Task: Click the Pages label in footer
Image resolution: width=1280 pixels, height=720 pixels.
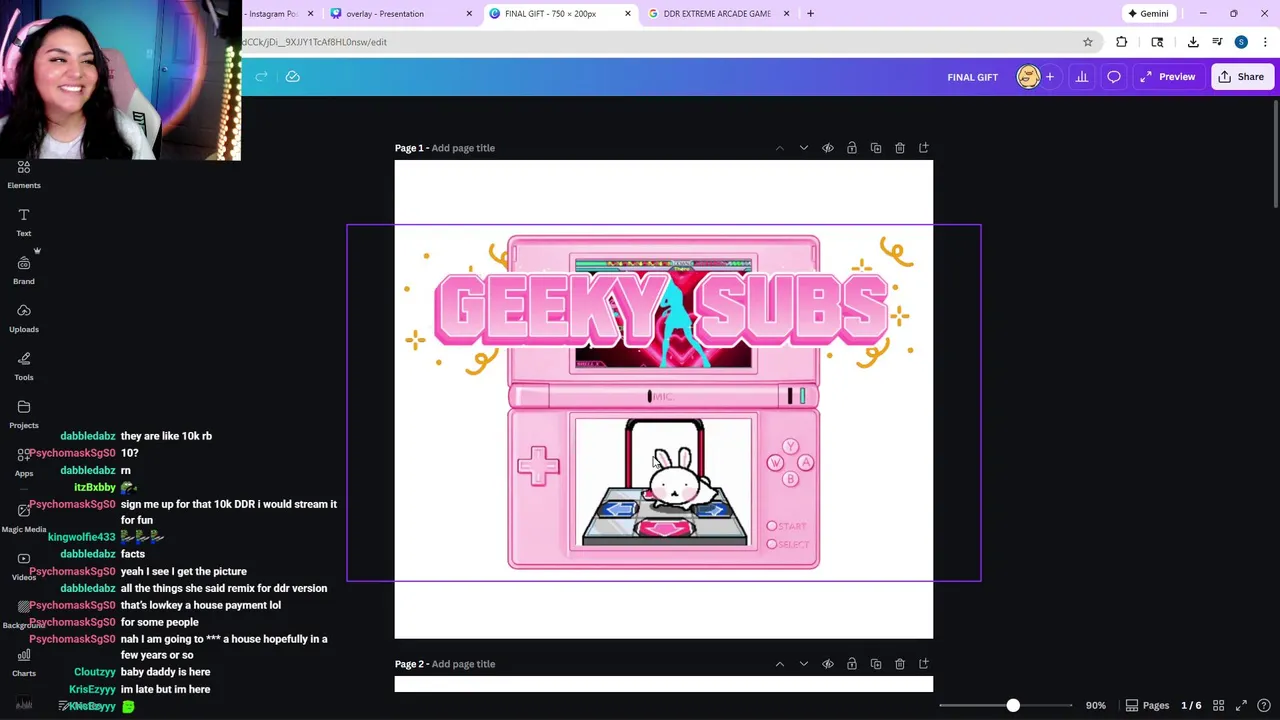Action: tap(1155, 706)
